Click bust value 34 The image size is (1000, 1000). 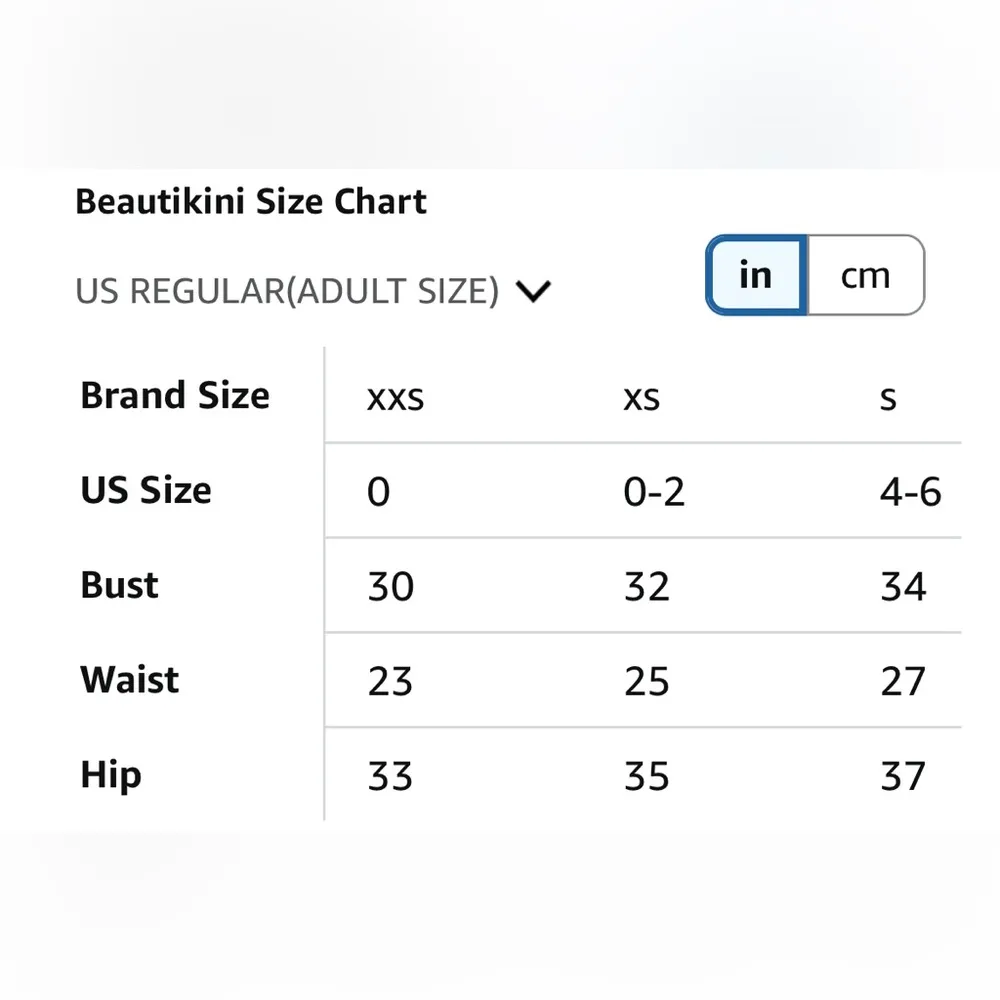click(902, 587)
